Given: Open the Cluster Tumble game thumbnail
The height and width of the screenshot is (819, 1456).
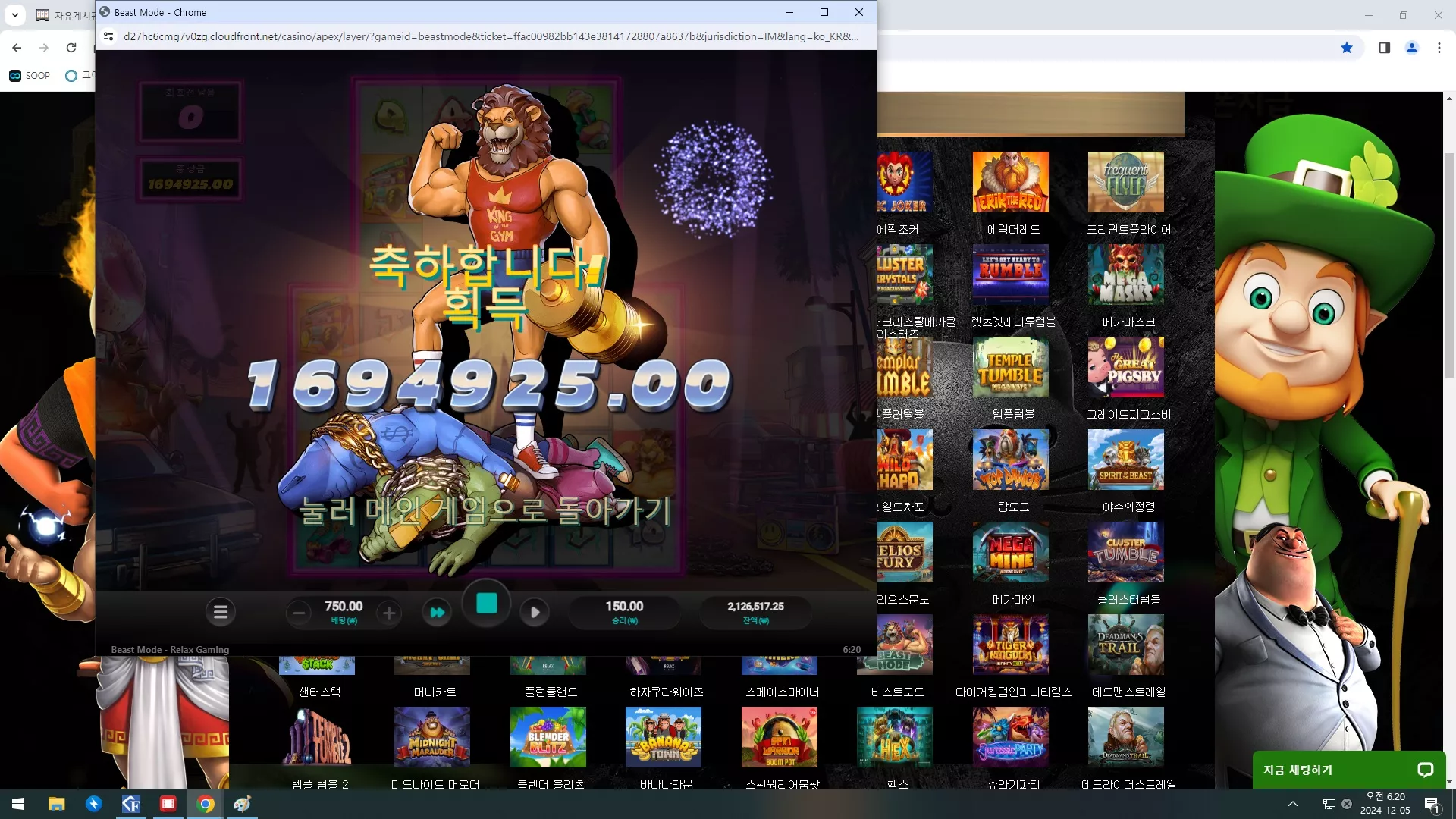Looking at the screenshot, I should 1126,552.
